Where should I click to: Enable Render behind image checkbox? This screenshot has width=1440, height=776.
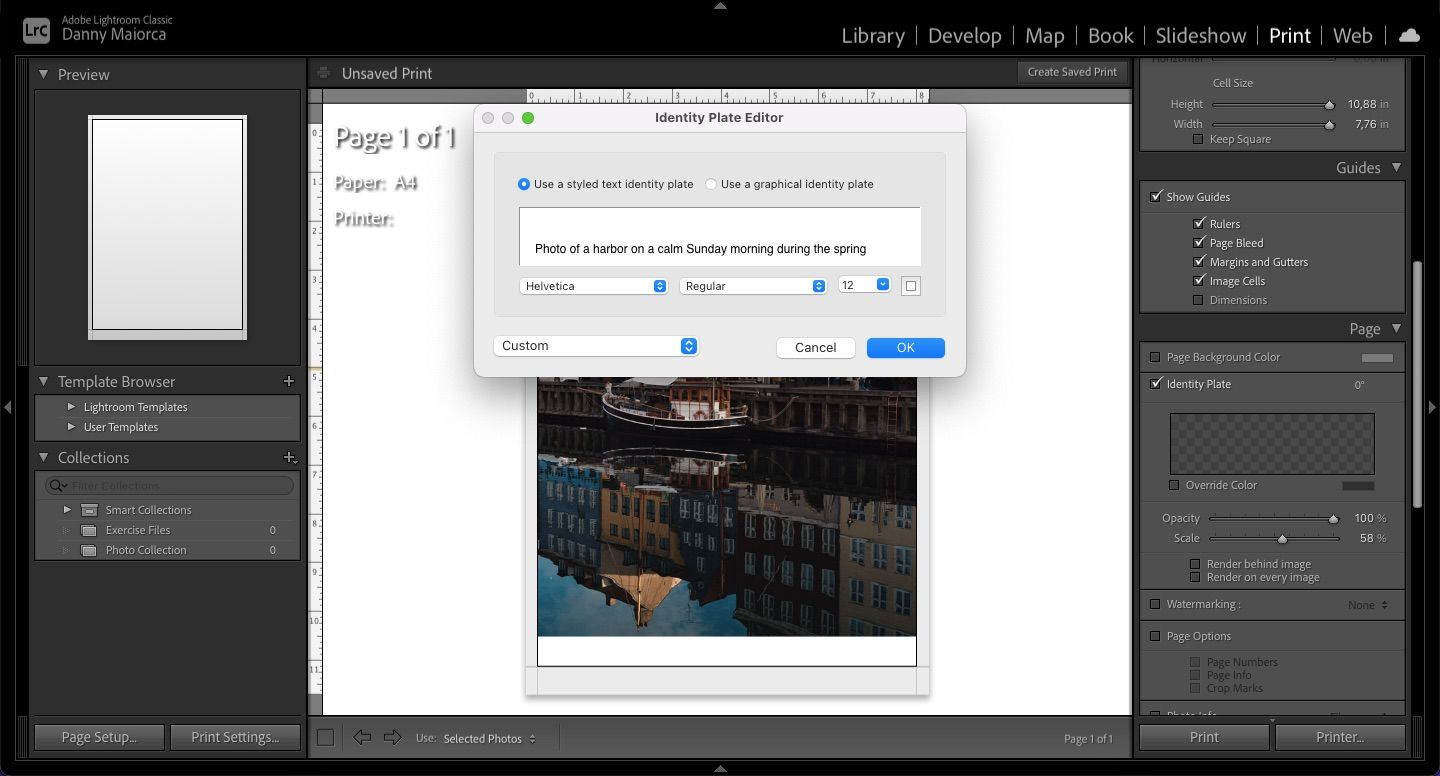tap(1195, 564)
